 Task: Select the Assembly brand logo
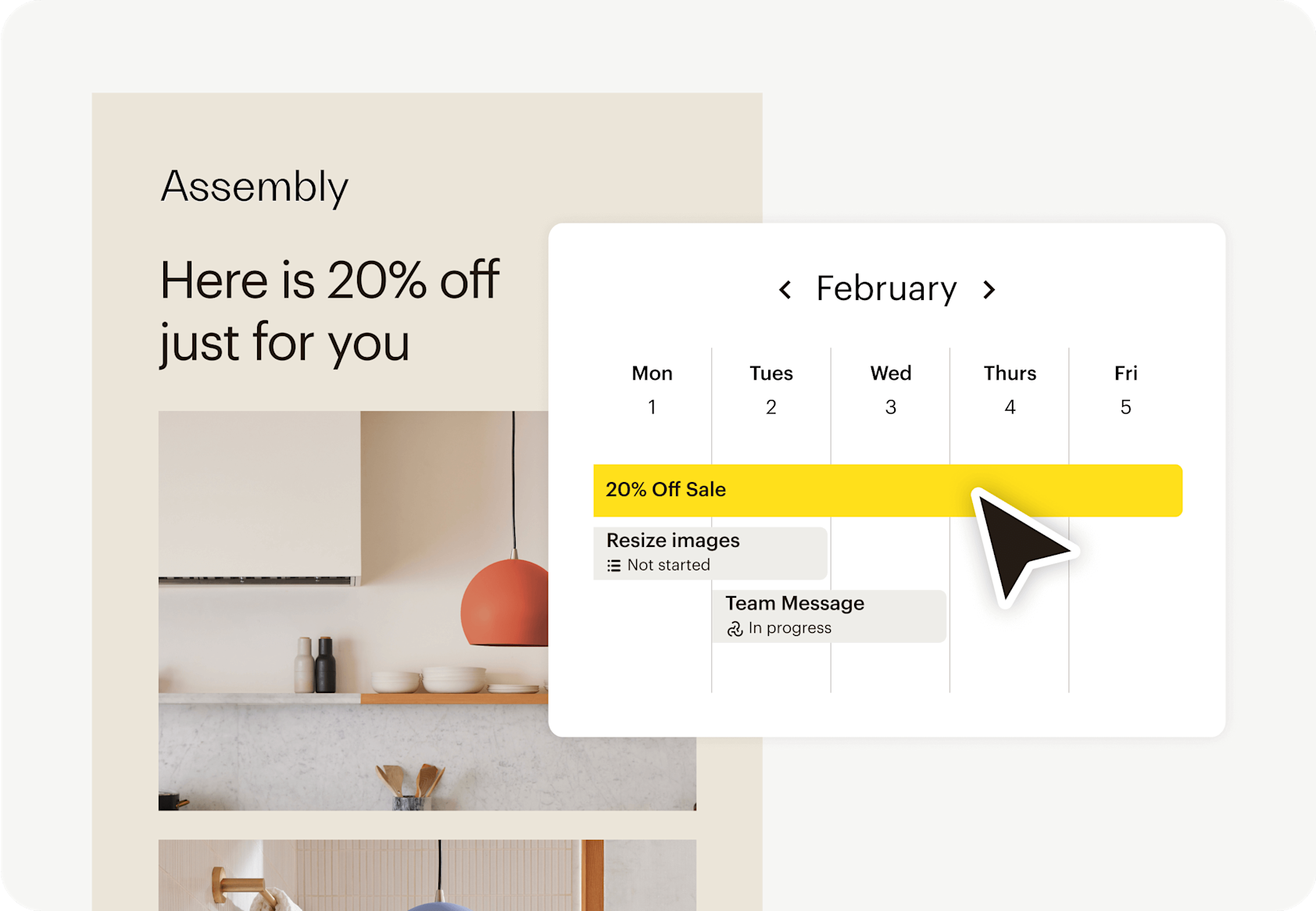(253, 186)
